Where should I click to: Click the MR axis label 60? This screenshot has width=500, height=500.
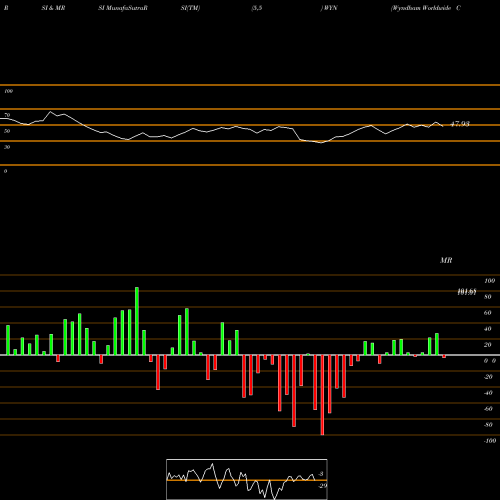[x=488, y=313]
